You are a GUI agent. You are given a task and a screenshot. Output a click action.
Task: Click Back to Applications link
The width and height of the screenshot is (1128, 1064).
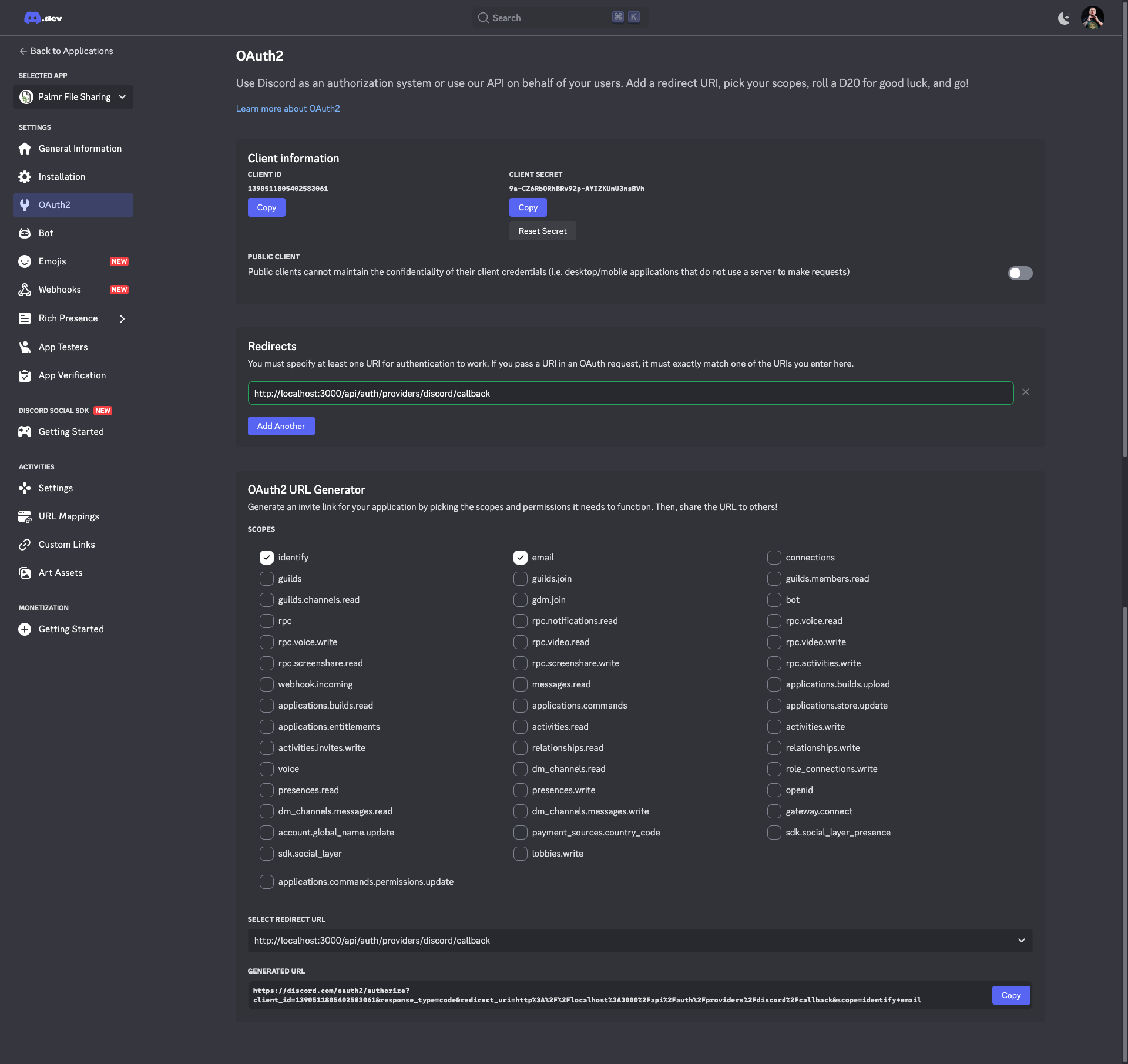[x=66, y=51]
